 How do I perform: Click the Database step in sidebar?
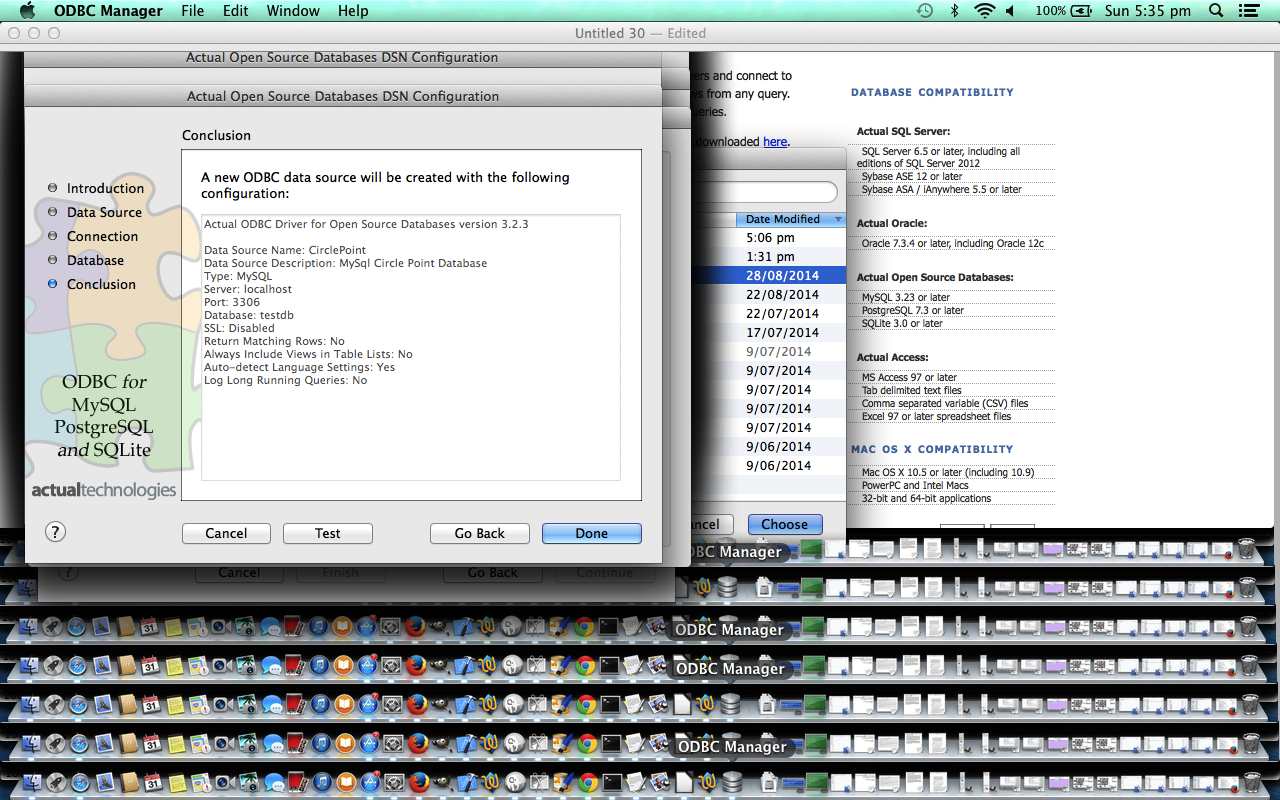tap(95, 260)
